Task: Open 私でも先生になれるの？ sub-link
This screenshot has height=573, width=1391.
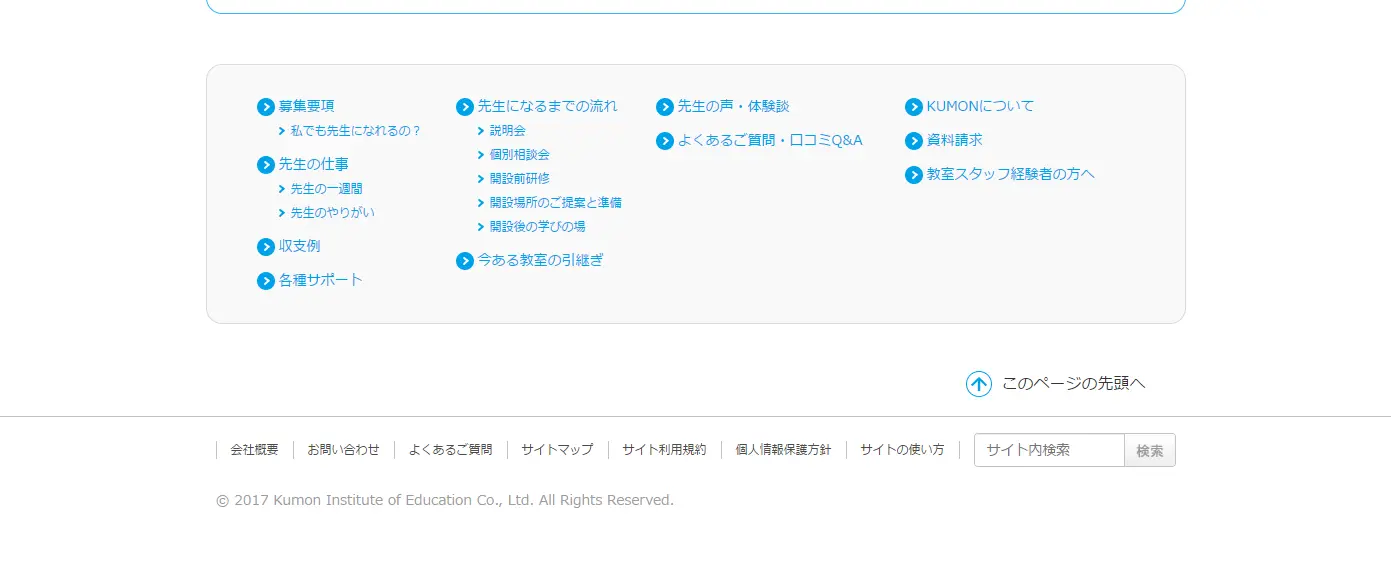Action: click(x=356, y=131)
